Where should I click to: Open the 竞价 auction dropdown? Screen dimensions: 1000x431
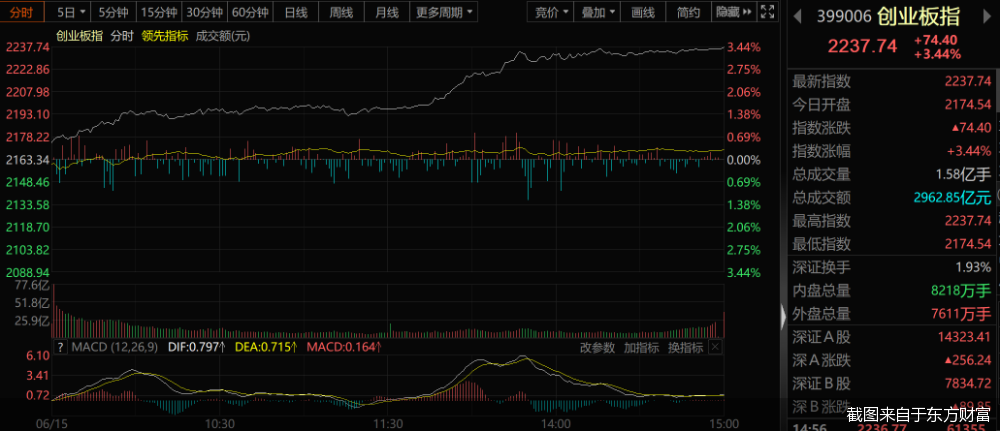click(552, 13)
